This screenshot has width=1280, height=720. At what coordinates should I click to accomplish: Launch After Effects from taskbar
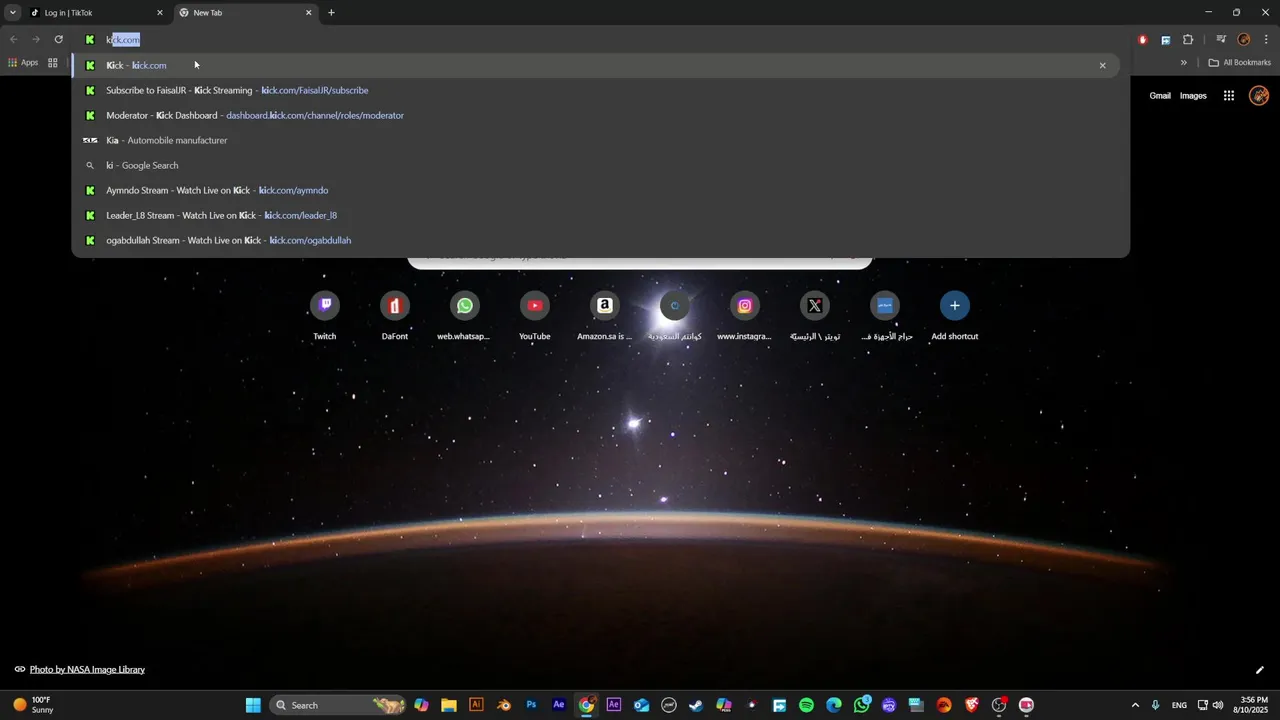[559, 705]
